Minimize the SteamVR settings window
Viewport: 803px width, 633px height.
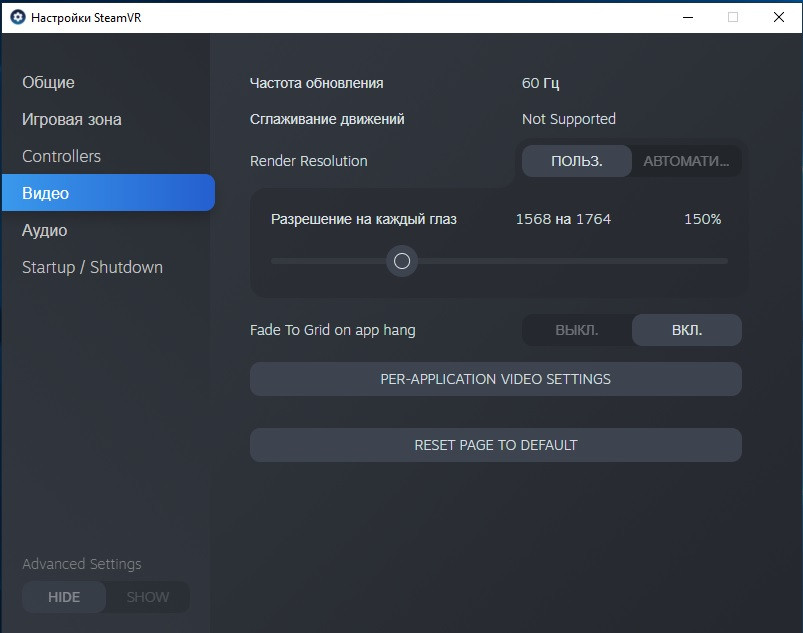tap(687, 17)
